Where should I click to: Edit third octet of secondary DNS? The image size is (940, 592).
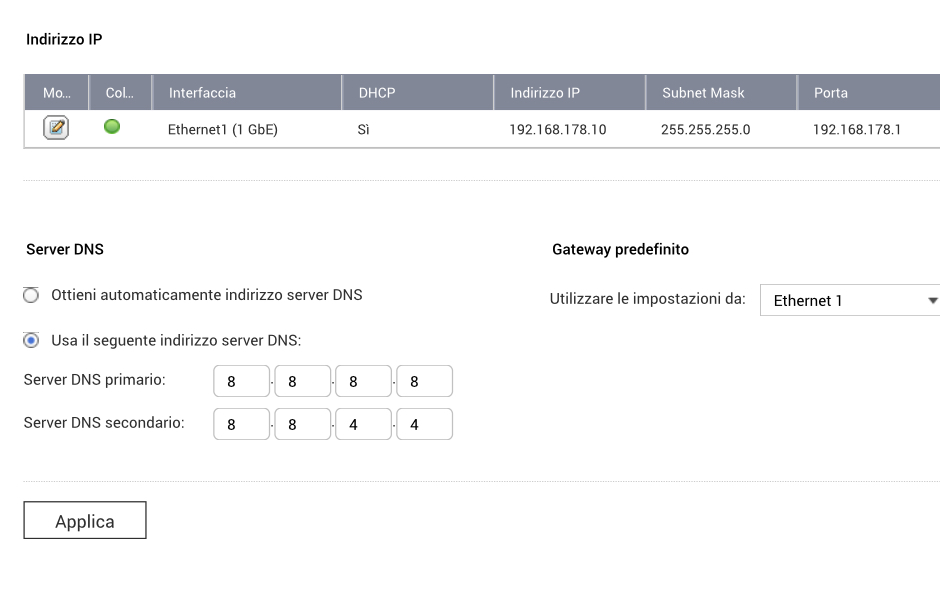pos(363,424)
